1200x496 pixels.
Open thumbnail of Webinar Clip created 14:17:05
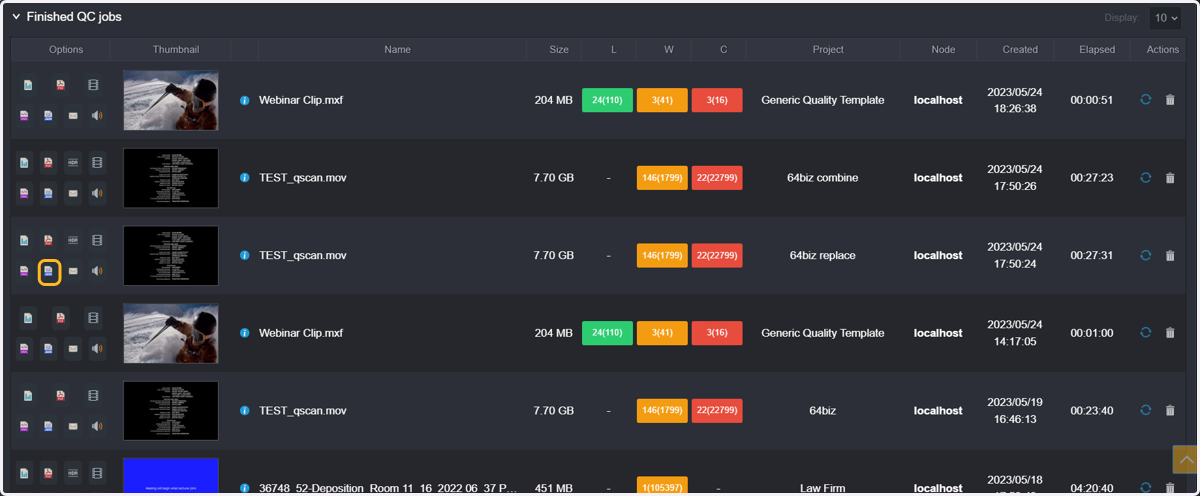(171, 333)
